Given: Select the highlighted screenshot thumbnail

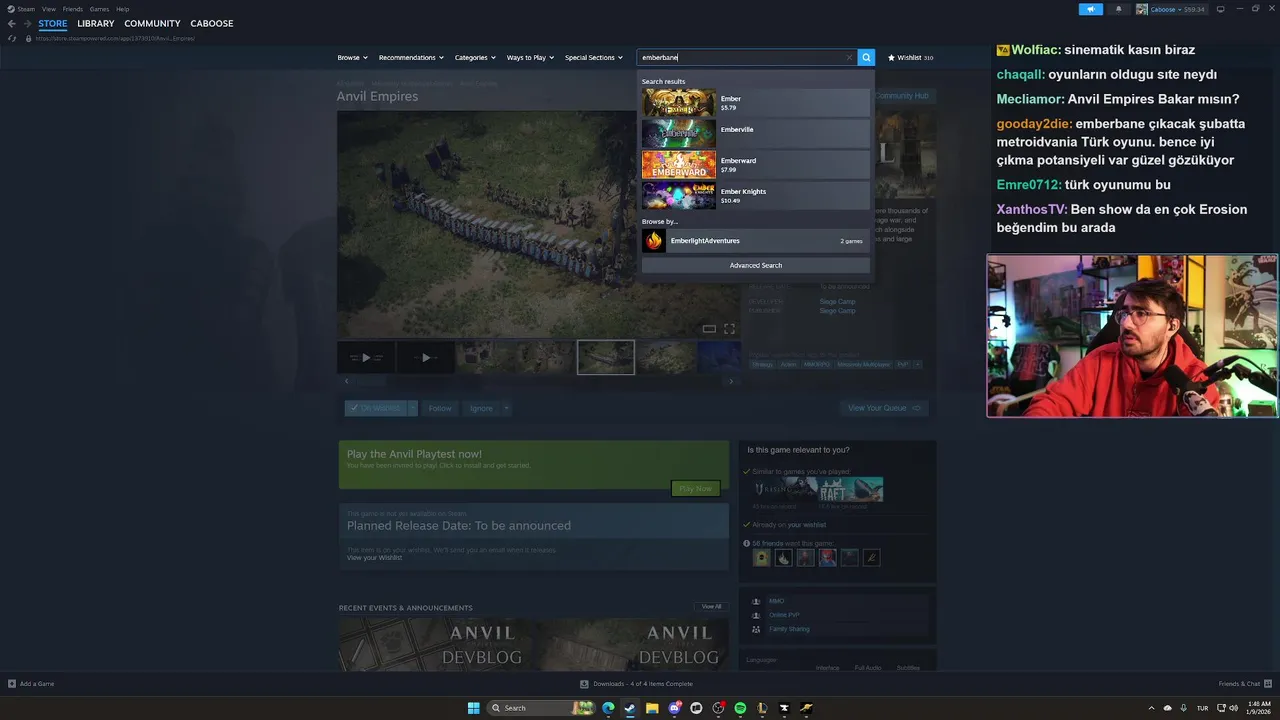Looking at the screenshot, I should click(x=606, y=357).
